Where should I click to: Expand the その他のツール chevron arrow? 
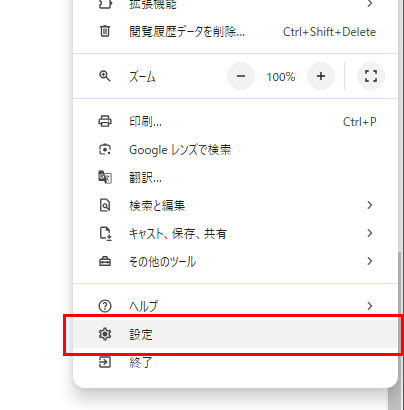(369, 261)
